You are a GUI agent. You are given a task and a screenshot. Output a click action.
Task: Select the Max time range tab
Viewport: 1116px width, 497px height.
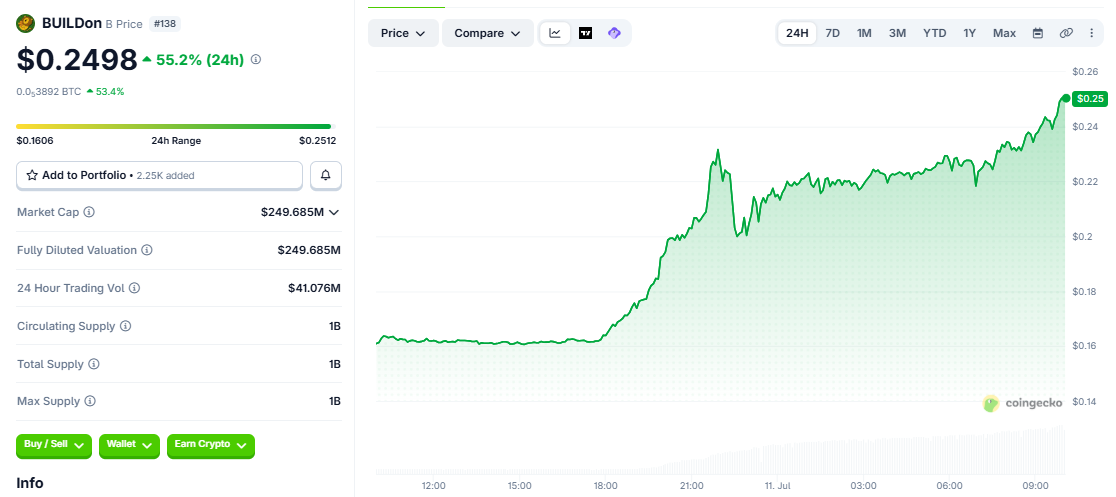tap(1004, 33)
